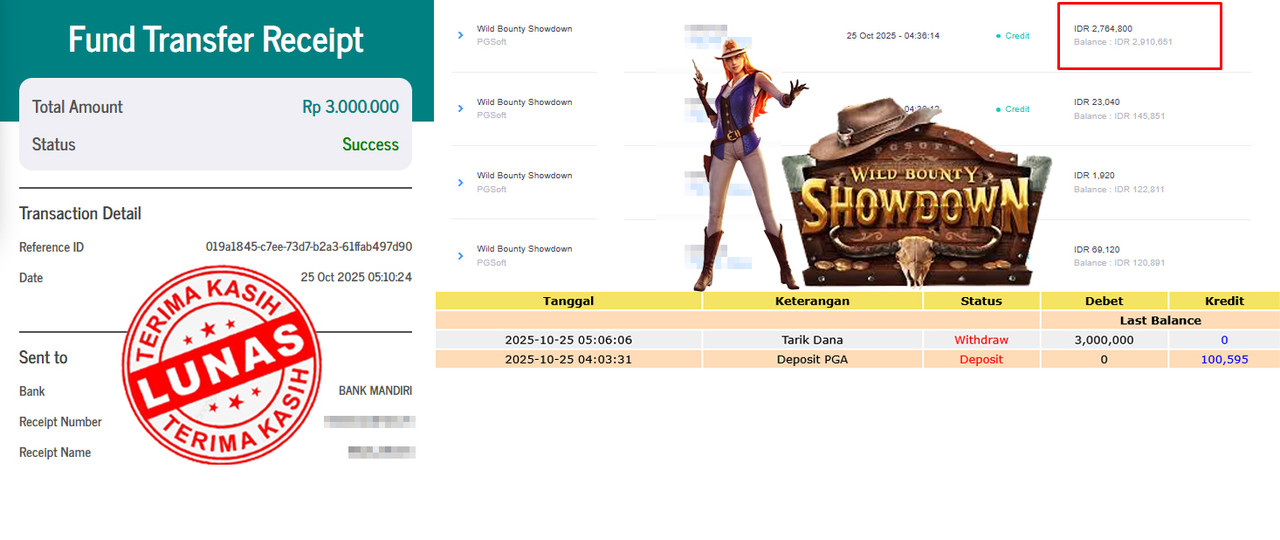Click the 'Balance : IDR 145,851' text
Image resolution: width=1280 pixels, height=540 pixels.
(1119, 116)
